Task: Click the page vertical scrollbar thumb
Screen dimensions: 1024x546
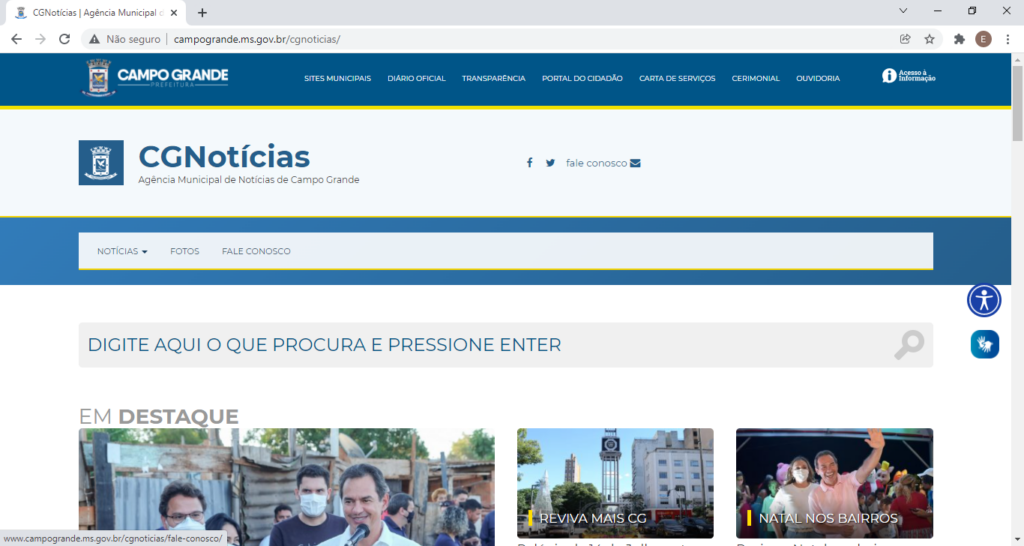Action: (x=1017, y=103)
